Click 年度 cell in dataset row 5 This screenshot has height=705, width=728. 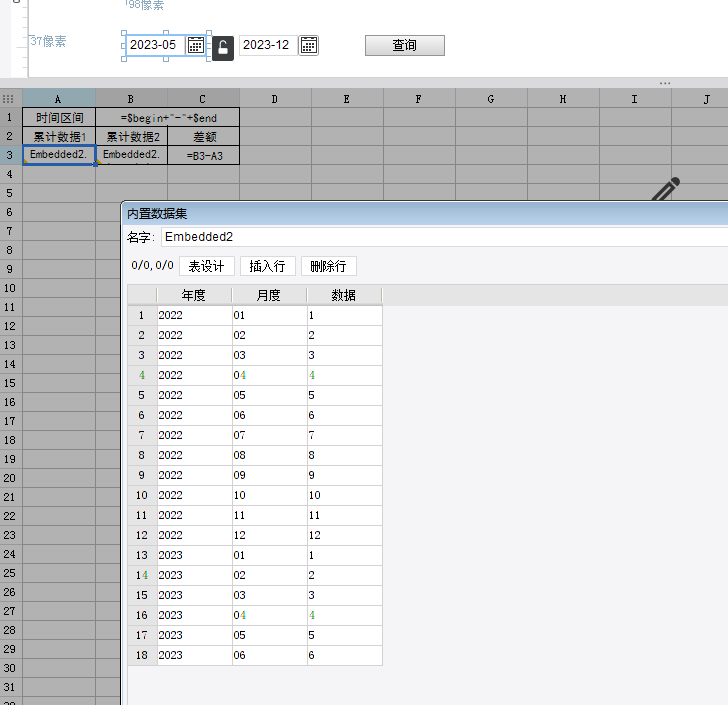coord(195,395)
